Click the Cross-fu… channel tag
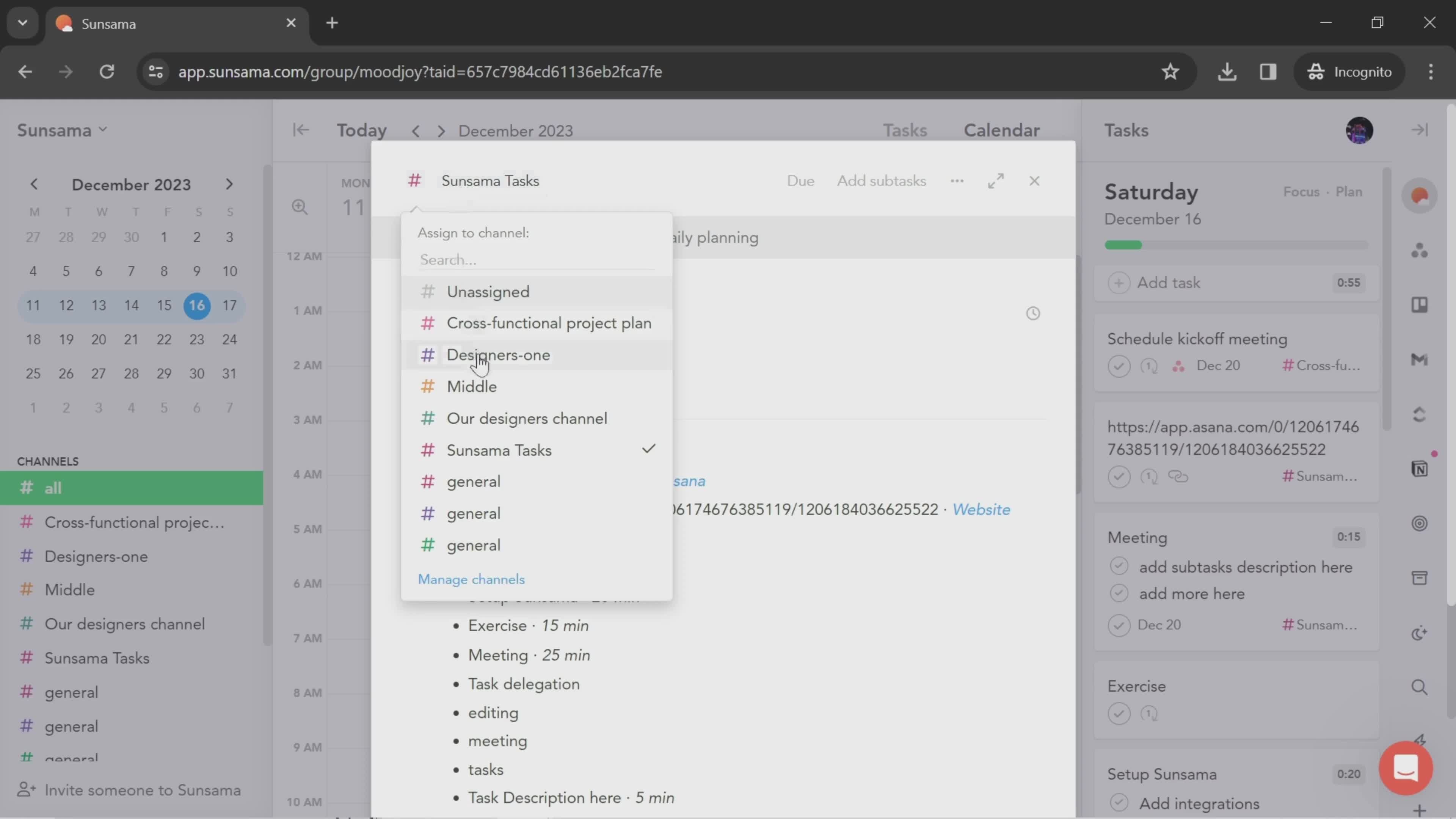The height and width of the screenshot is (819, 1456). coord(1321,366)
